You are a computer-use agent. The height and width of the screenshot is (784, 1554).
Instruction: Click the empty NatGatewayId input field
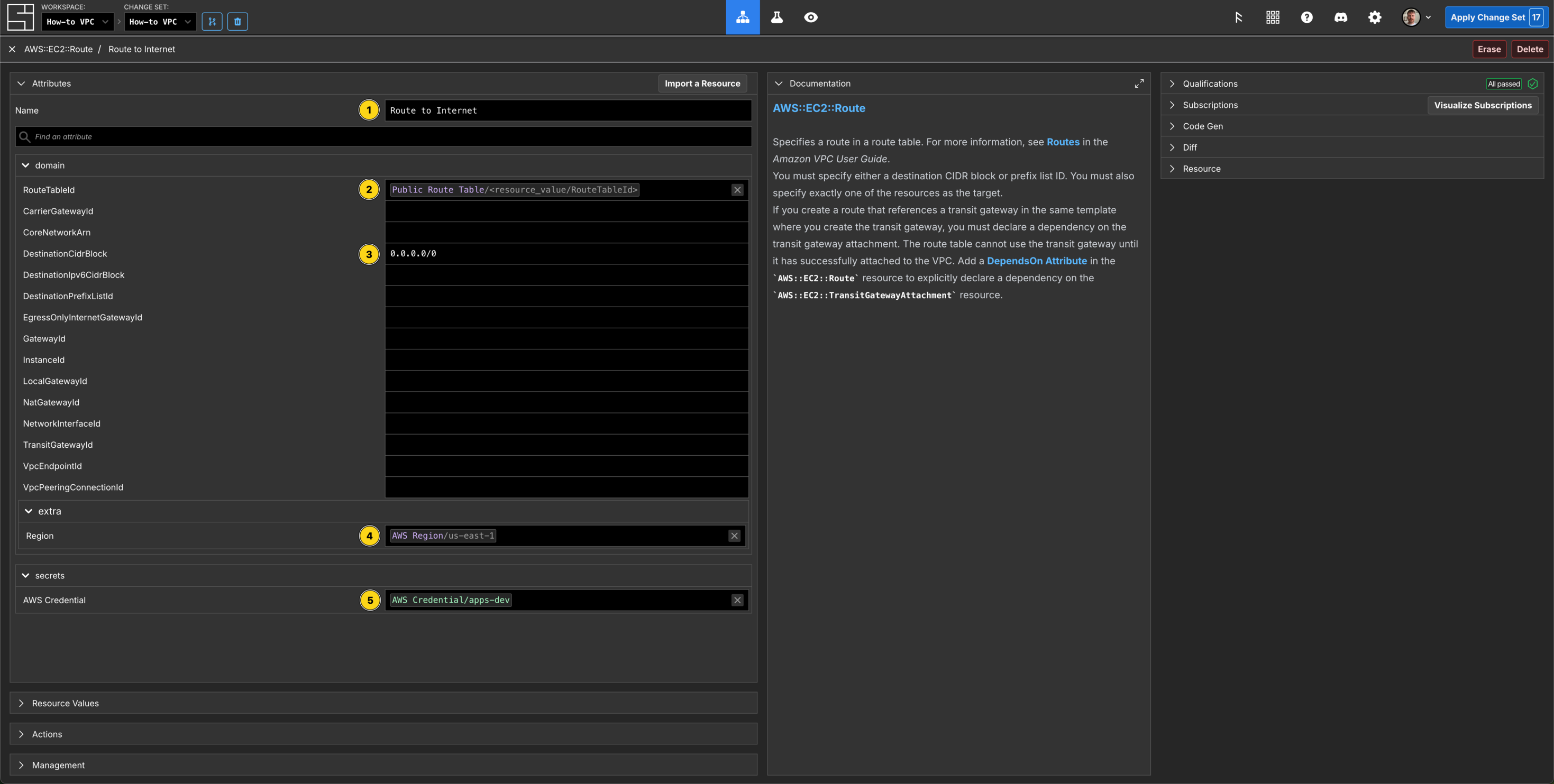pos(566,402)
